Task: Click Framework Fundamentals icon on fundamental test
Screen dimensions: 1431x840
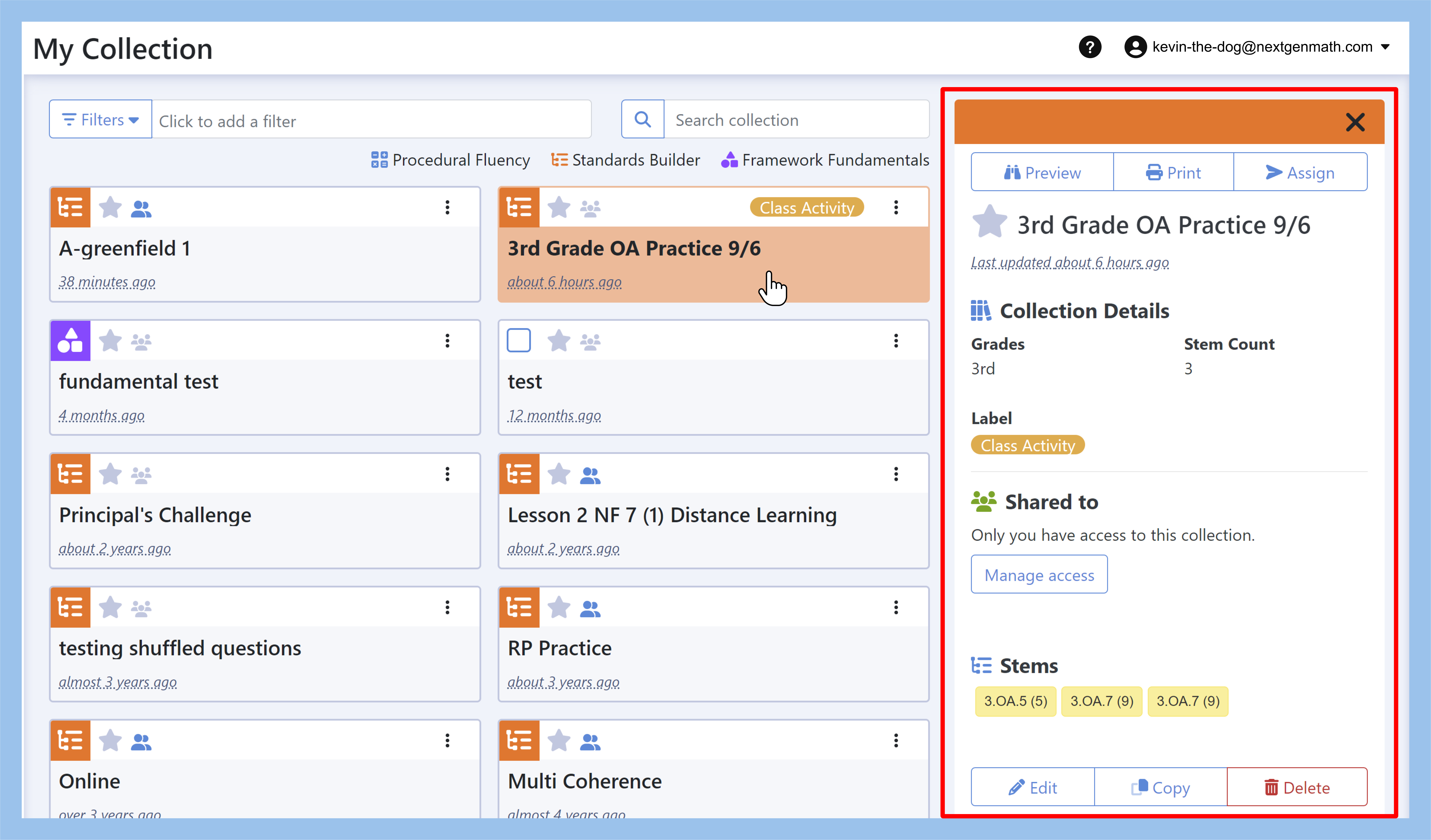Action: [70, 341]
